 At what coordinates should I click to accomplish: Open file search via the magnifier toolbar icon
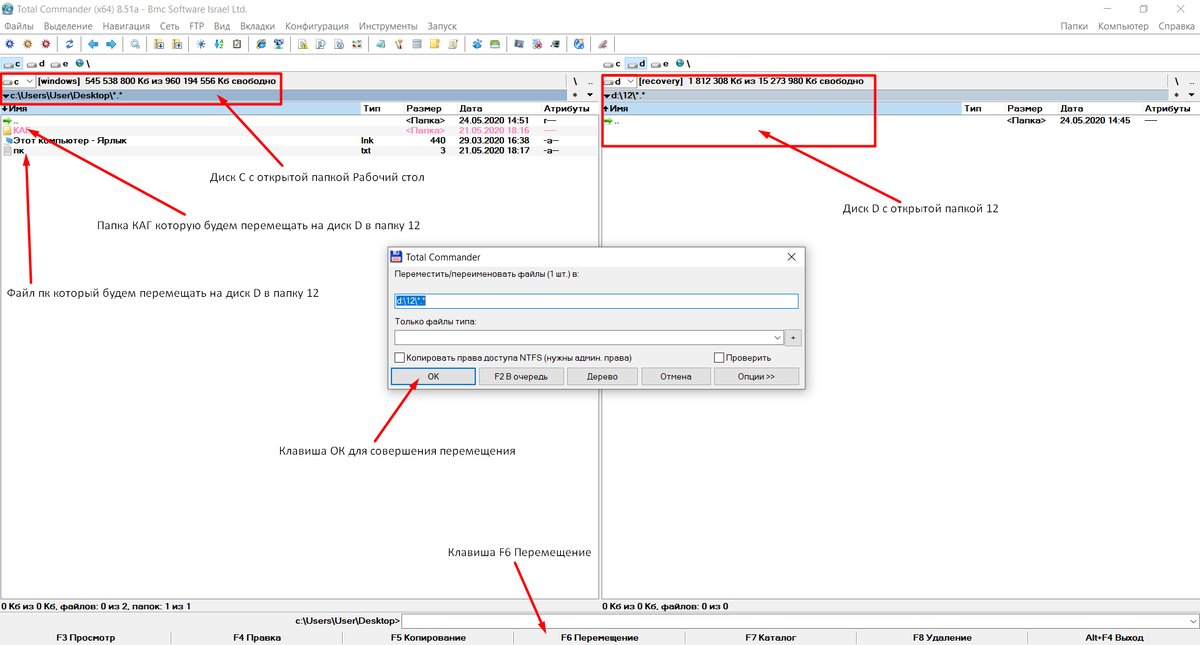(135, 44)
